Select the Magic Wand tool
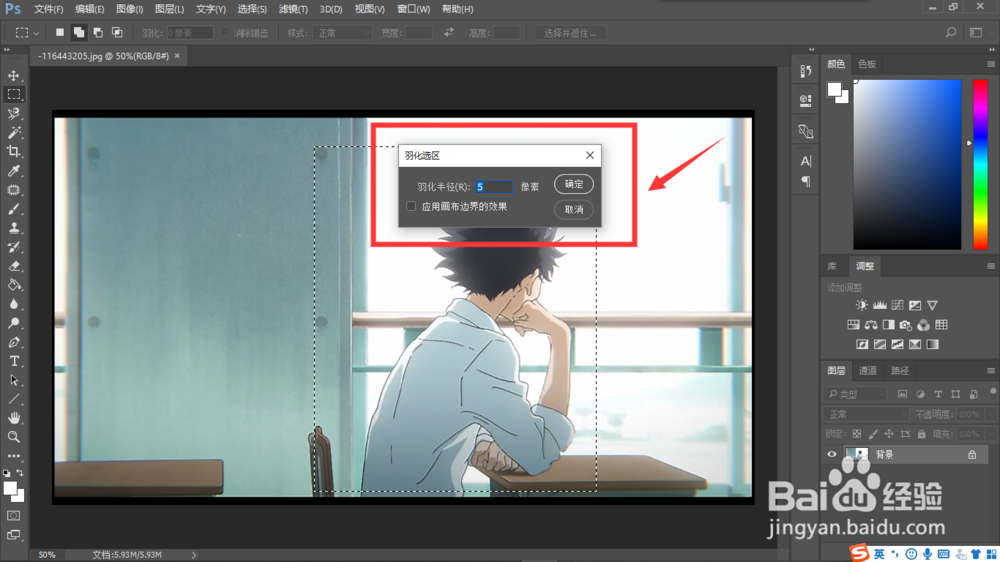Viewport: 1000px width, 562px height. pyautogui.click(x=13, y=133)
